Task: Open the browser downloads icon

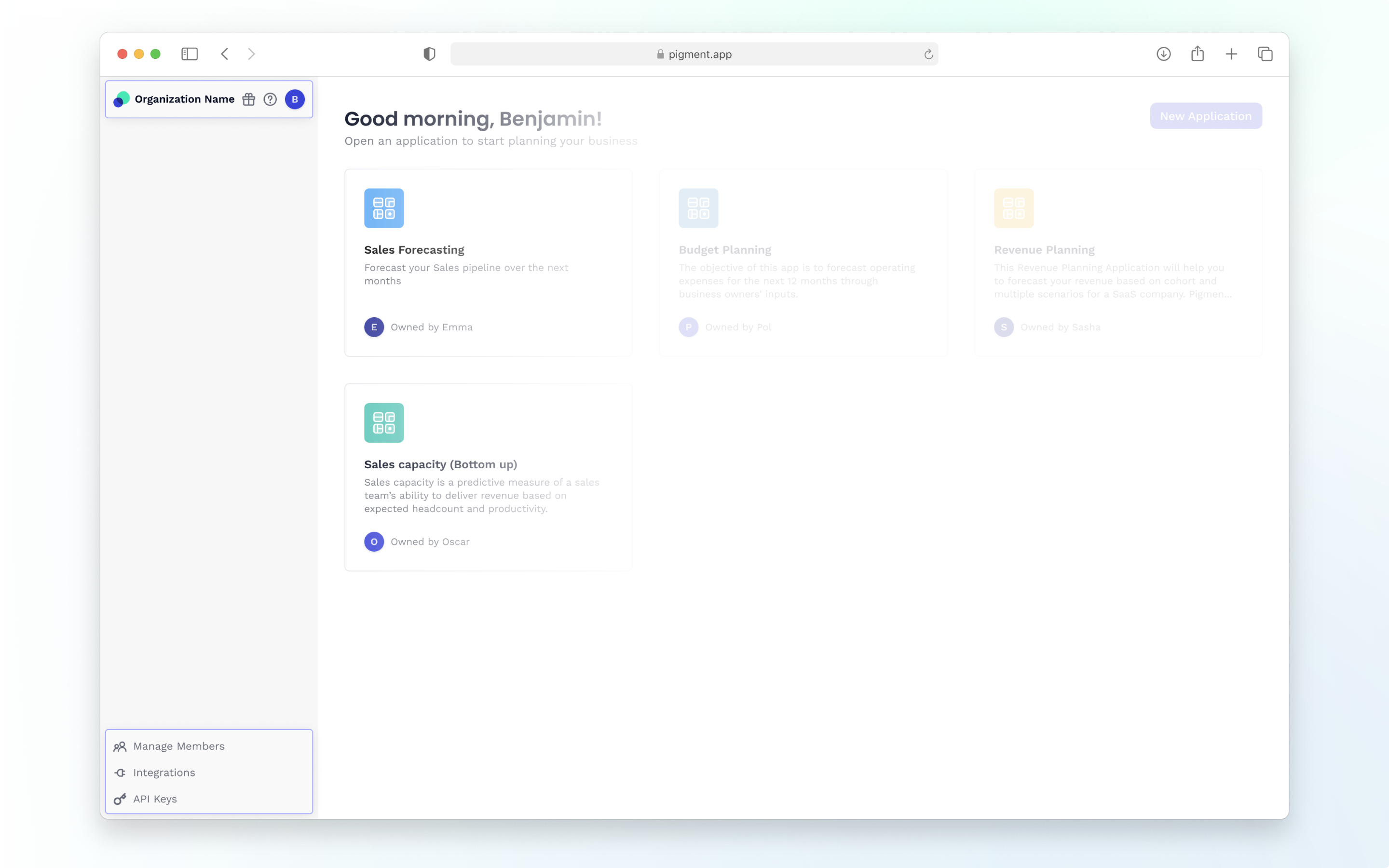Action: click(1163, 54)
